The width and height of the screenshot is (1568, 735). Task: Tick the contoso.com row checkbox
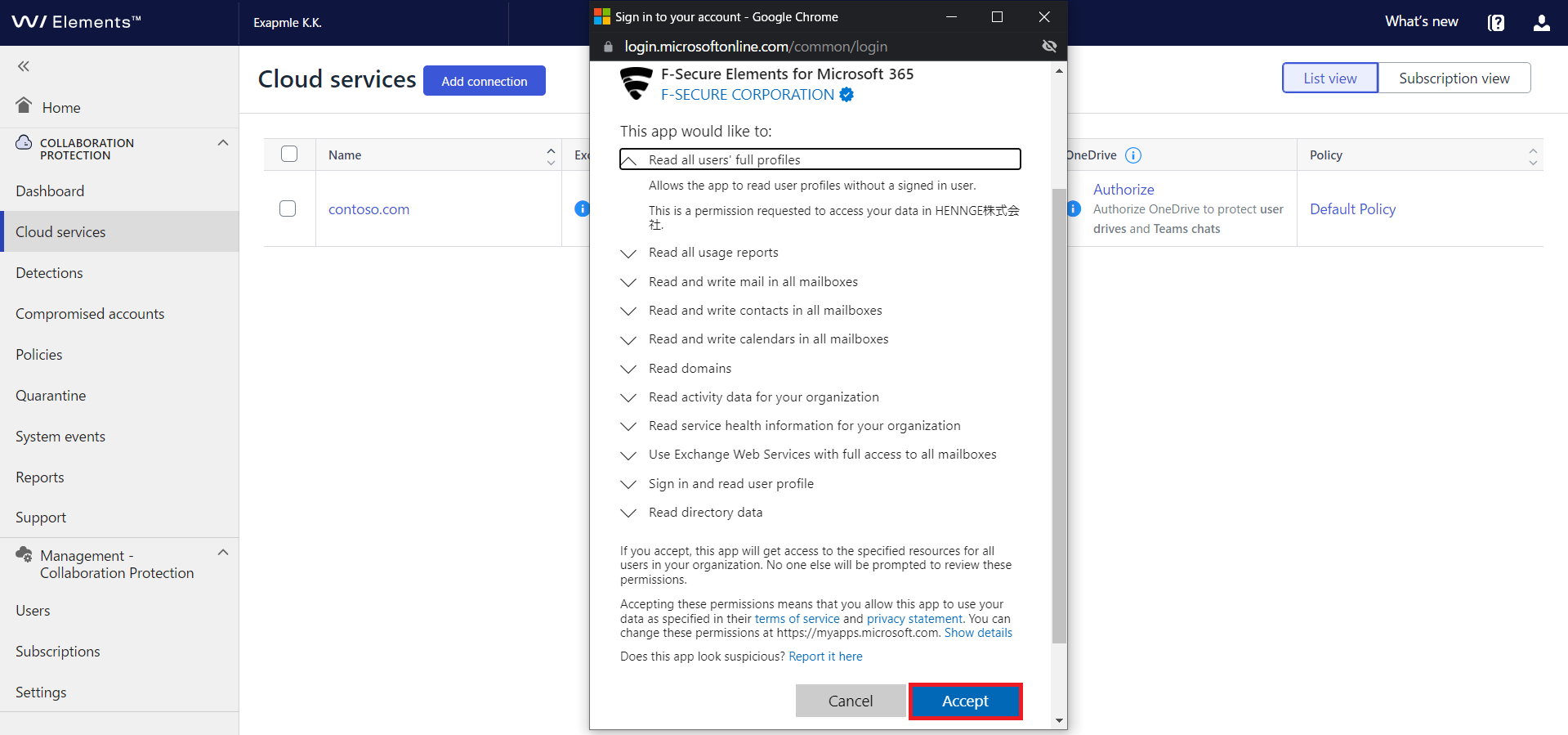(288, 208)
